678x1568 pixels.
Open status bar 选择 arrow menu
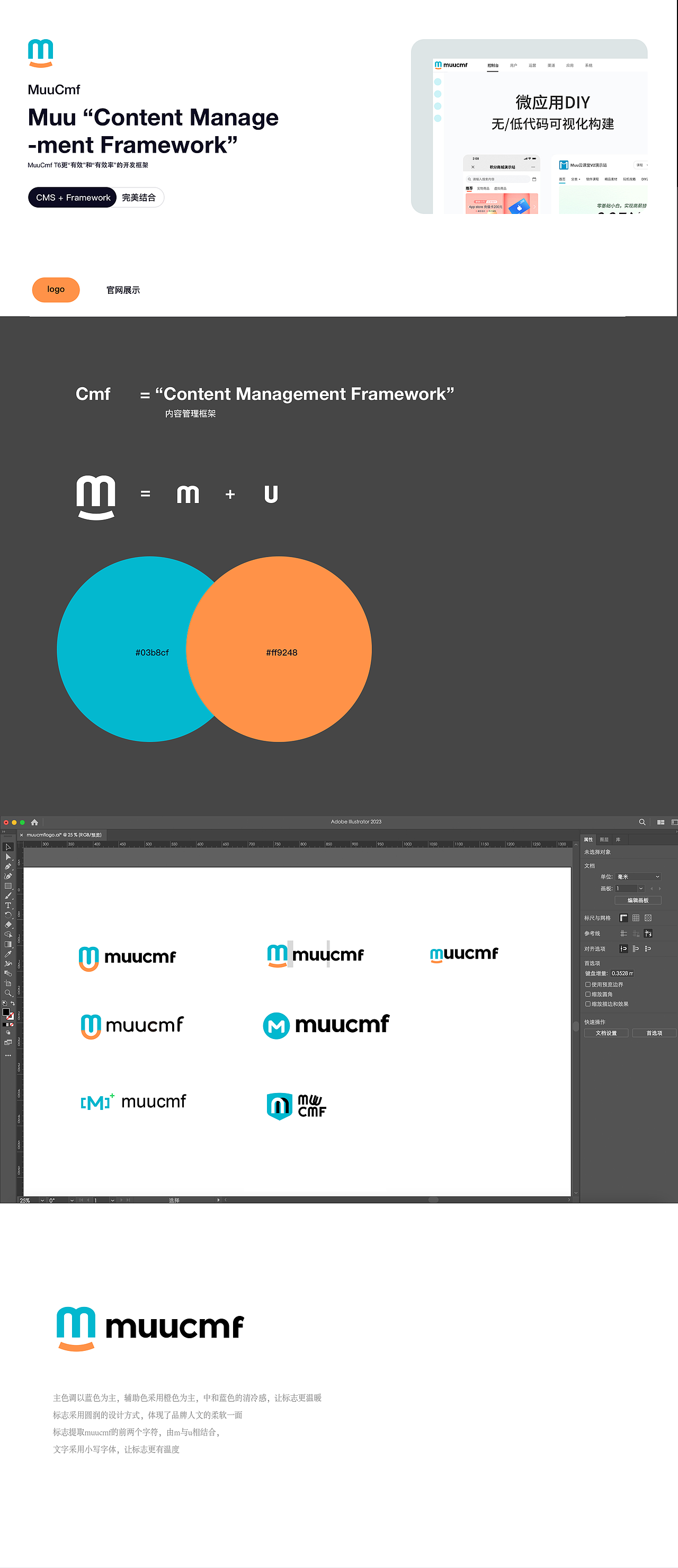pos(218,1200)
